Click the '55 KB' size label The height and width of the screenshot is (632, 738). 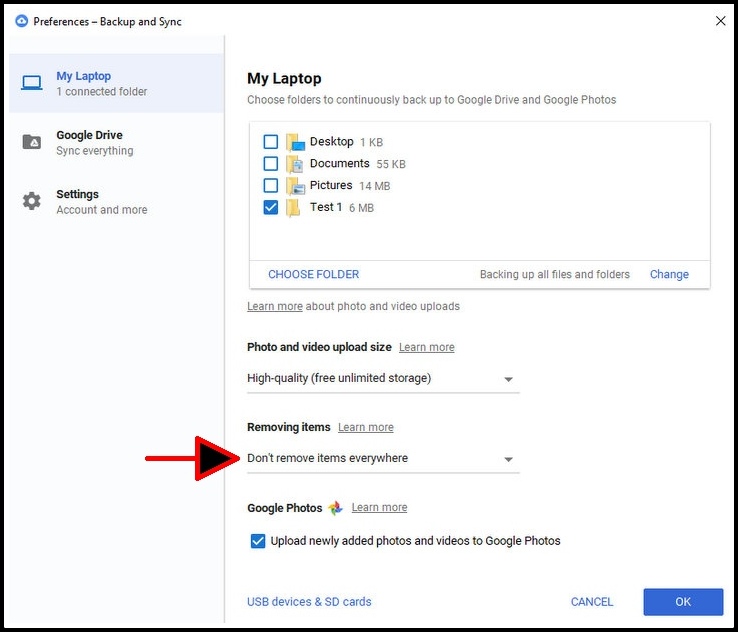coord(391,164)
